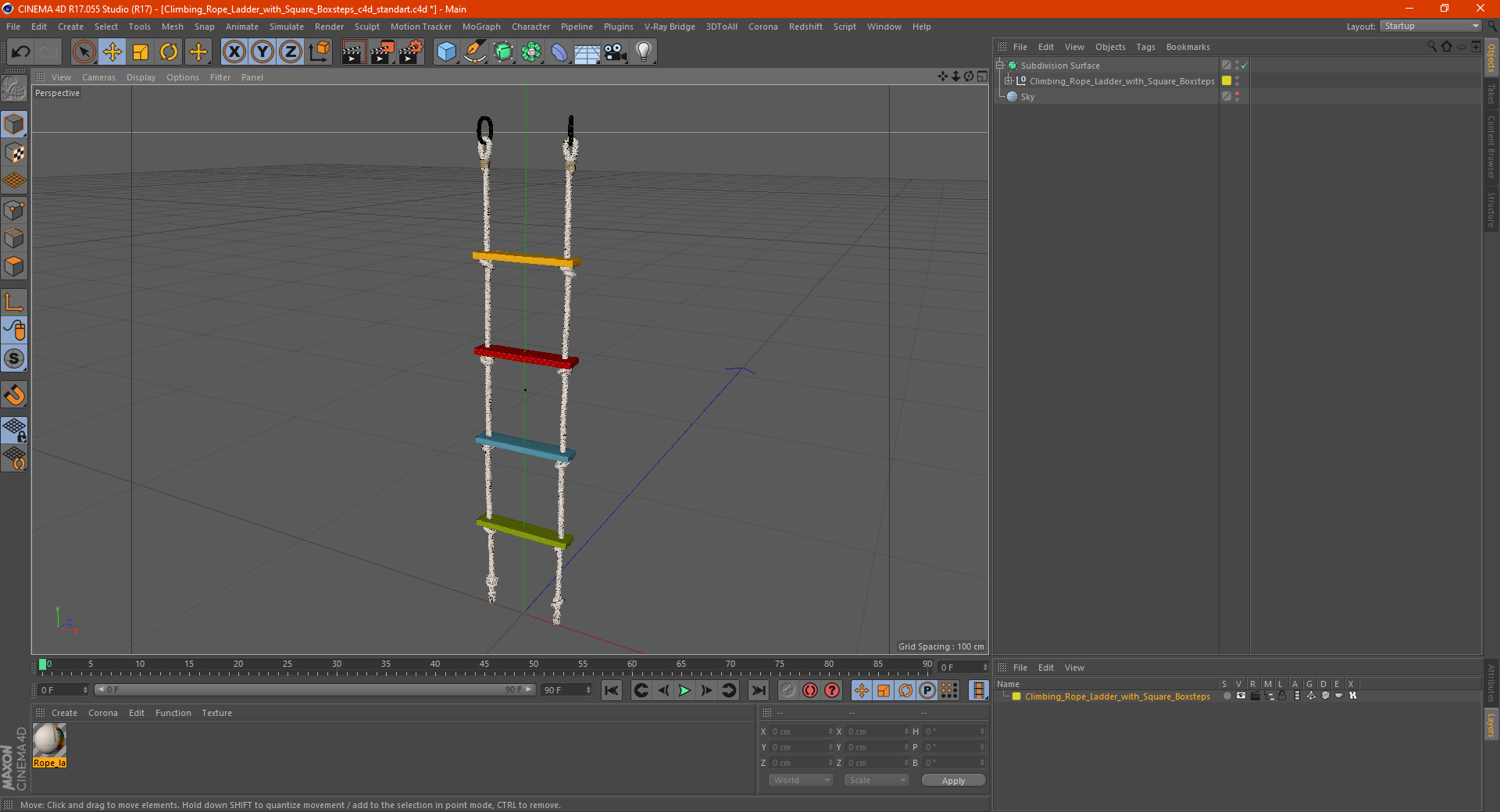Add a Light object
The width and height of the screenshot is (1500, 812).
(644, 52)
